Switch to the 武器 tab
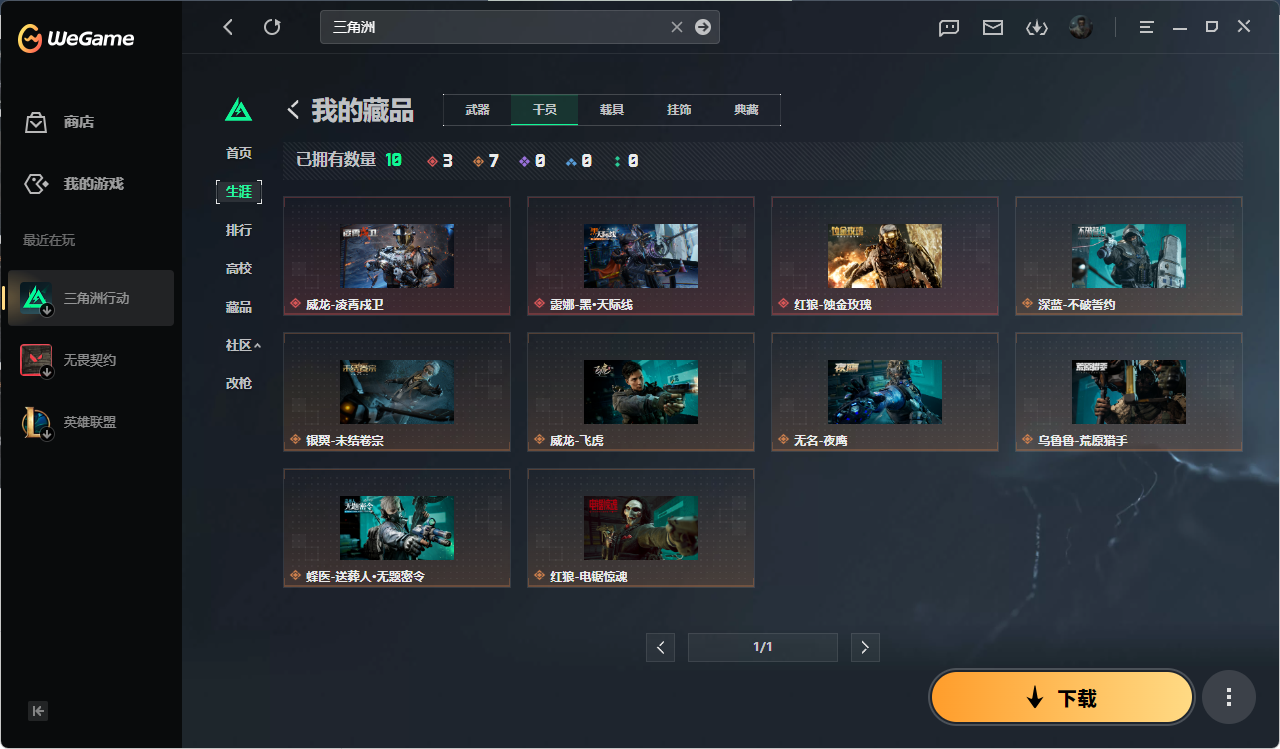This screenshot has height=749, width=1280. click(x=477, y=110)
